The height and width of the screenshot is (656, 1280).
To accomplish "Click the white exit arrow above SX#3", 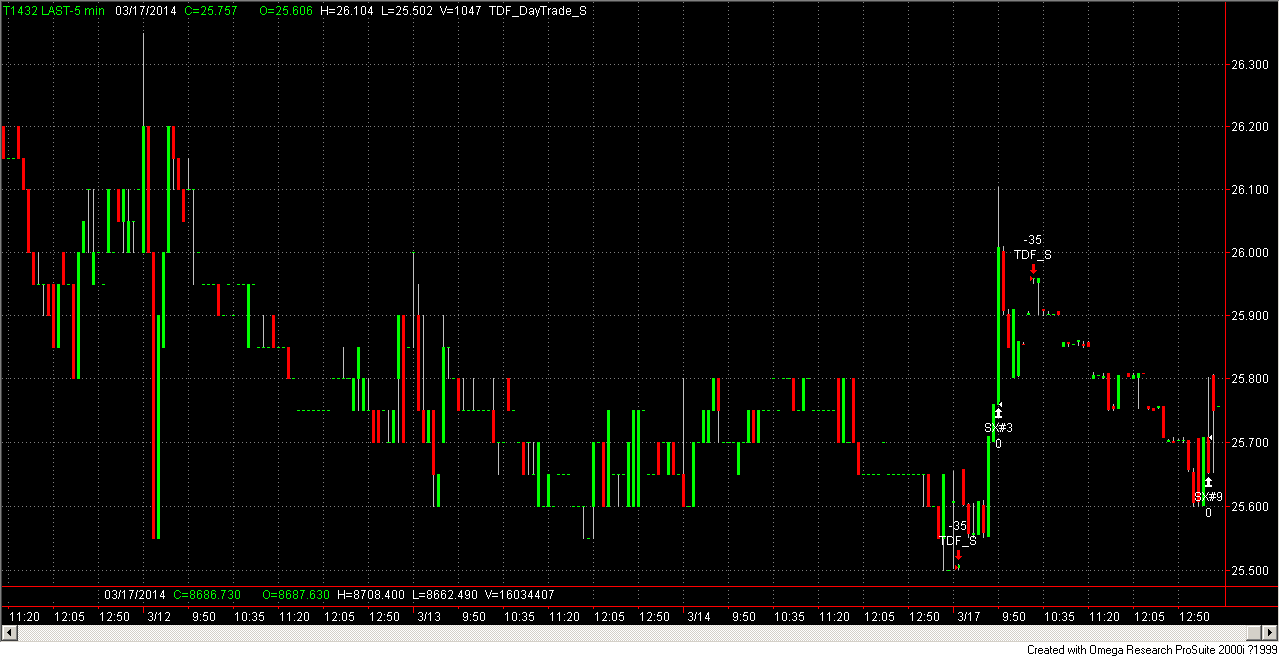I will click(998, 412).
